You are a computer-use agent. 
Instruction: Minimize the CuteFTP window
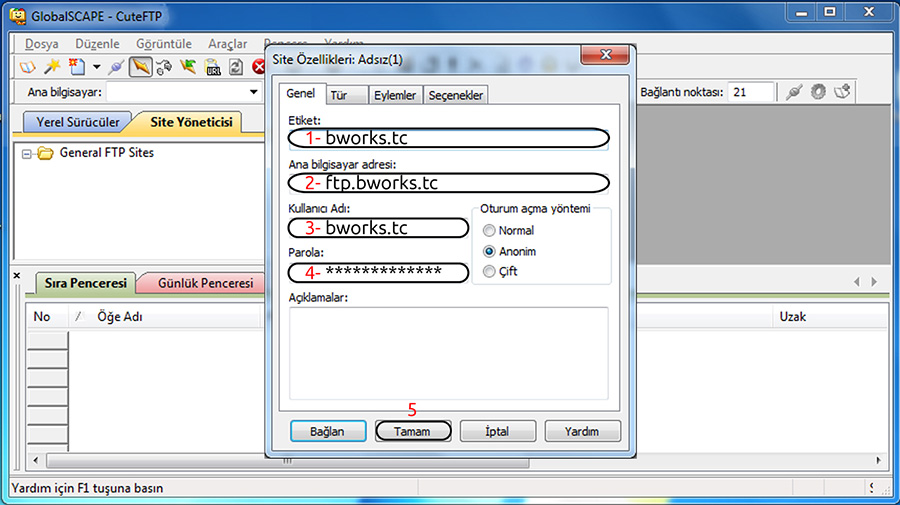(801, 12)
